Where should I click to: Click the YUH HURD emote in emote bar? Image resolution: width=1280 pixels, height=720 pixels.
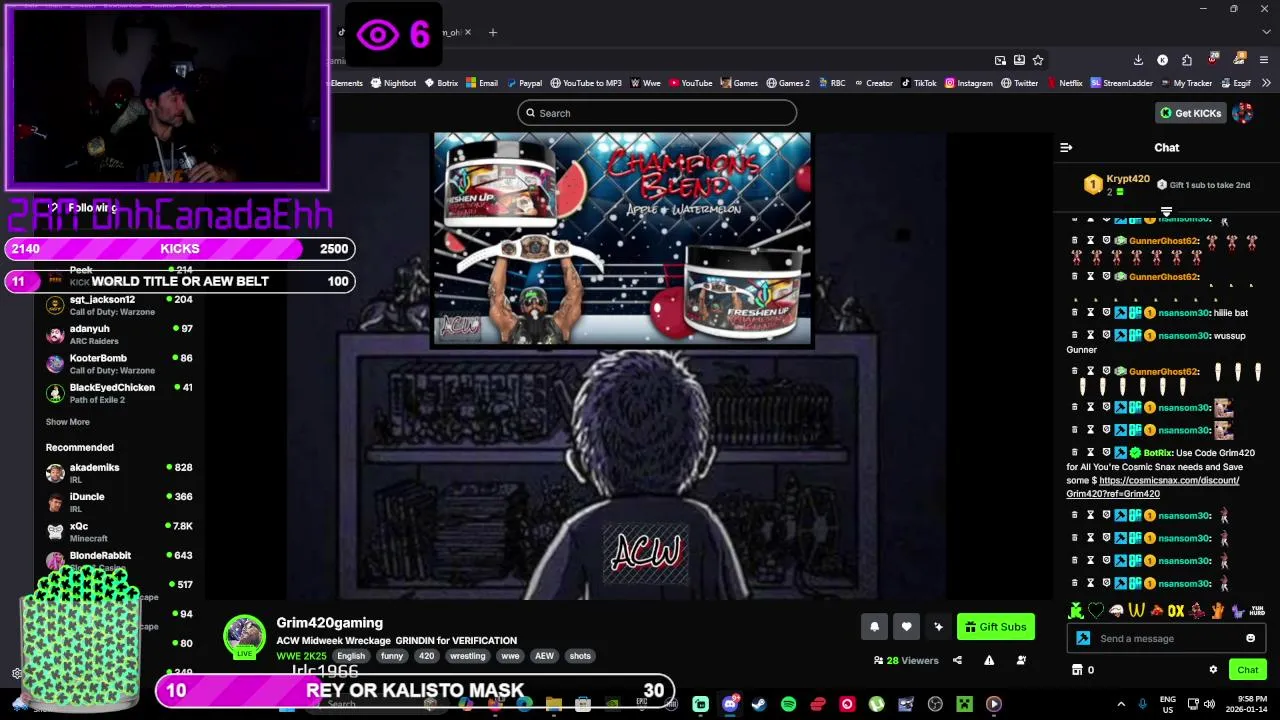point(1257,610)
